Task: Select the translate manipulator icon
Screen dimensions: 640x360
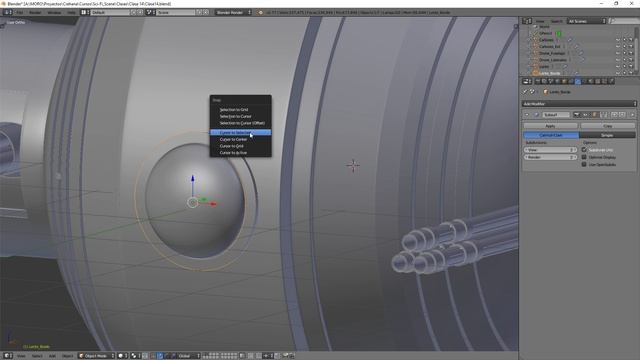Action: (160, 356)
